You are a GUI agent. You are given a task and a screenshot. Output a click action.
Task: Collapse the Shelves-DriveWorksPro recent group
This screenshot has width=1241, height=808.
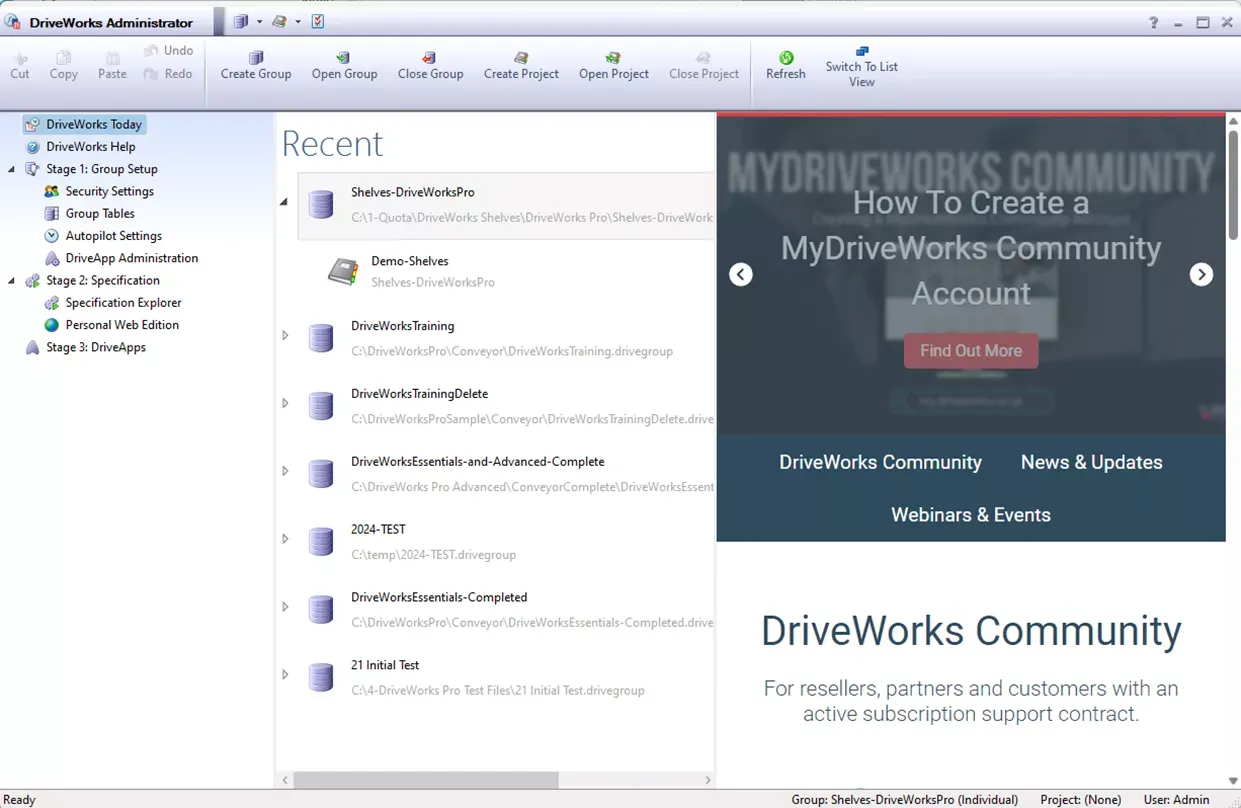(284, 203)
